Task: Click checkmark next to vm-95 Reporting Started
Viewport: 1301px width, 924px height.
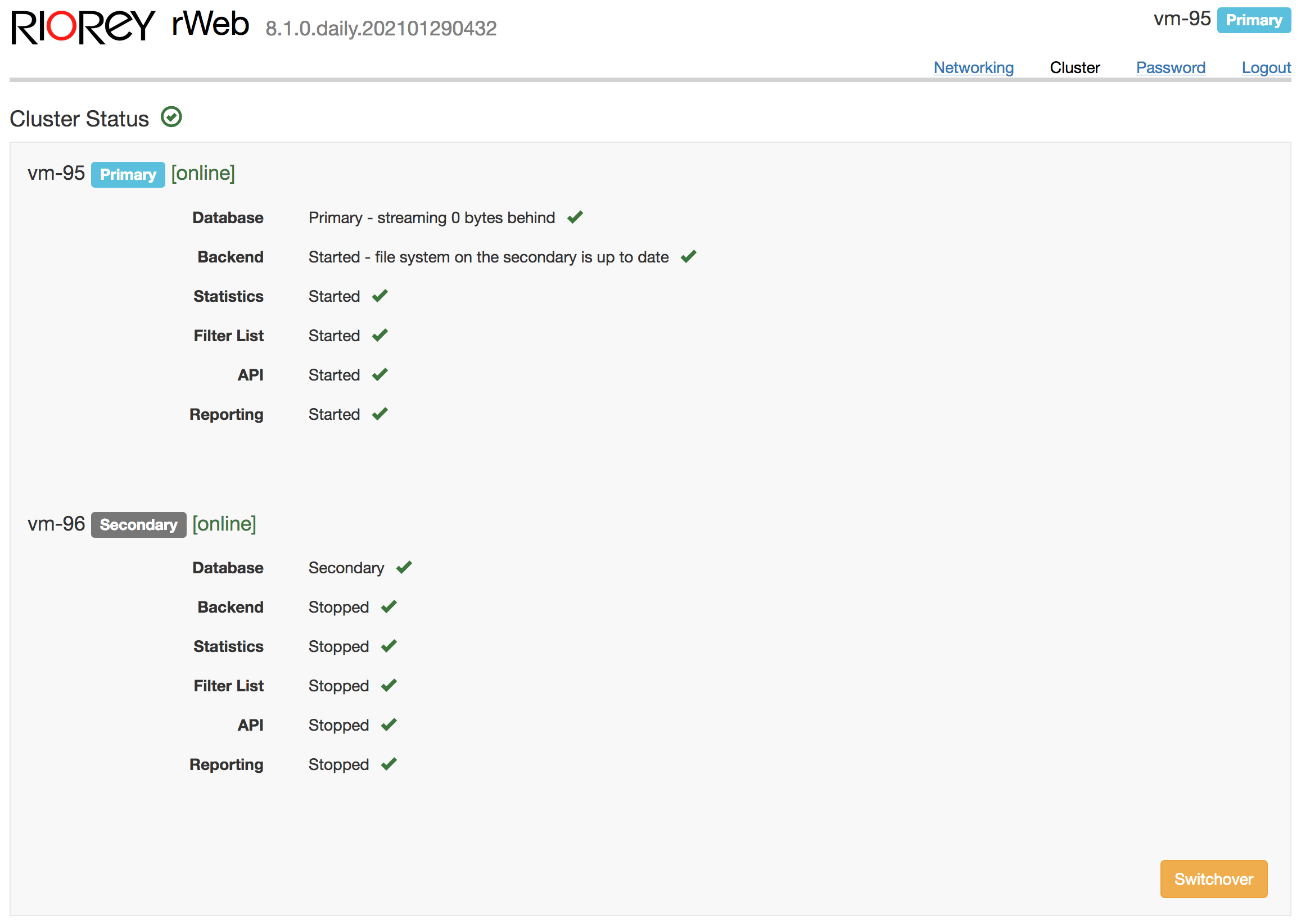Action: pyautogui.click(x=380, y=414)
